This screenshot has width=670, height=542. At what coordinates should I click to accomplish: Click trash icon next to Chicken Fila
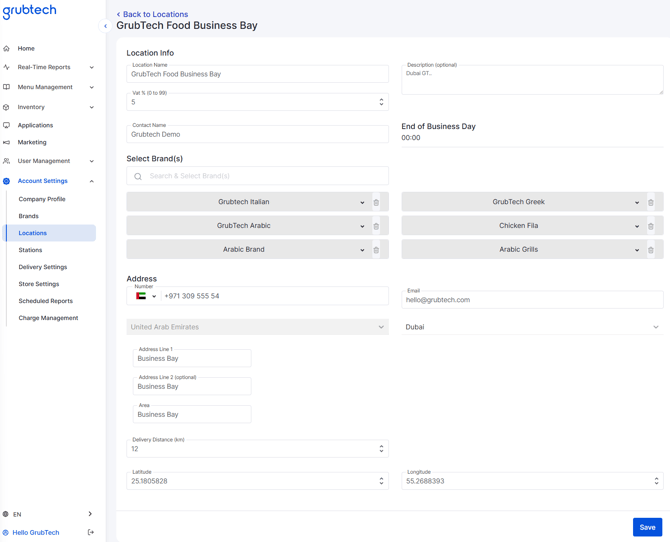(x=651, y=226)
